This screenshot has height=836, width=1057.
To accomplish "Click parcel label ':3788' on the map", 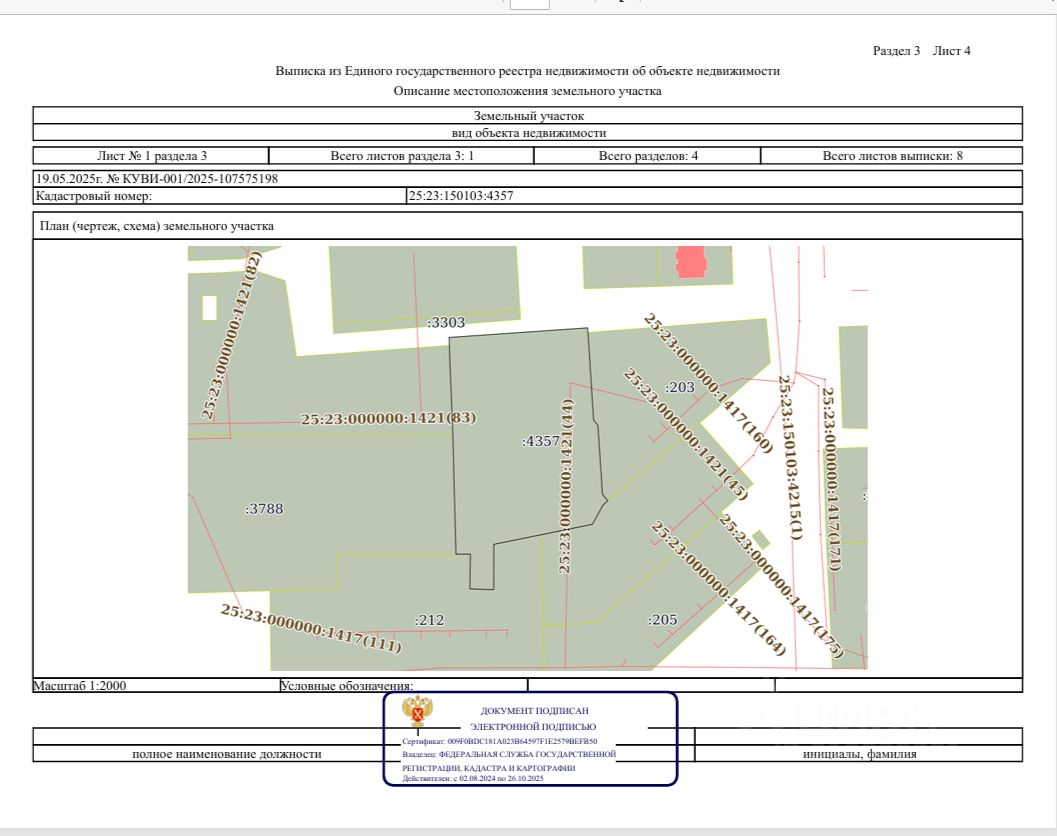I will (264, 509).
